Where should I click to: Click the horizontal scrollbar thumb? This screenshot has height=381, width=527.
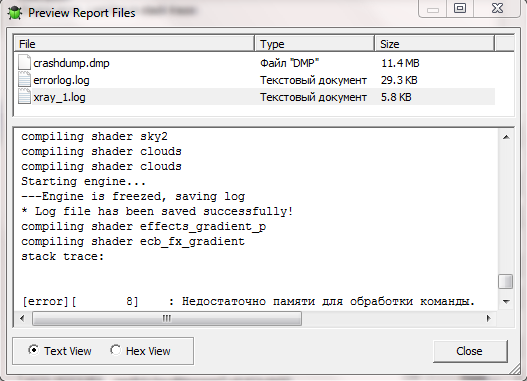167,318
